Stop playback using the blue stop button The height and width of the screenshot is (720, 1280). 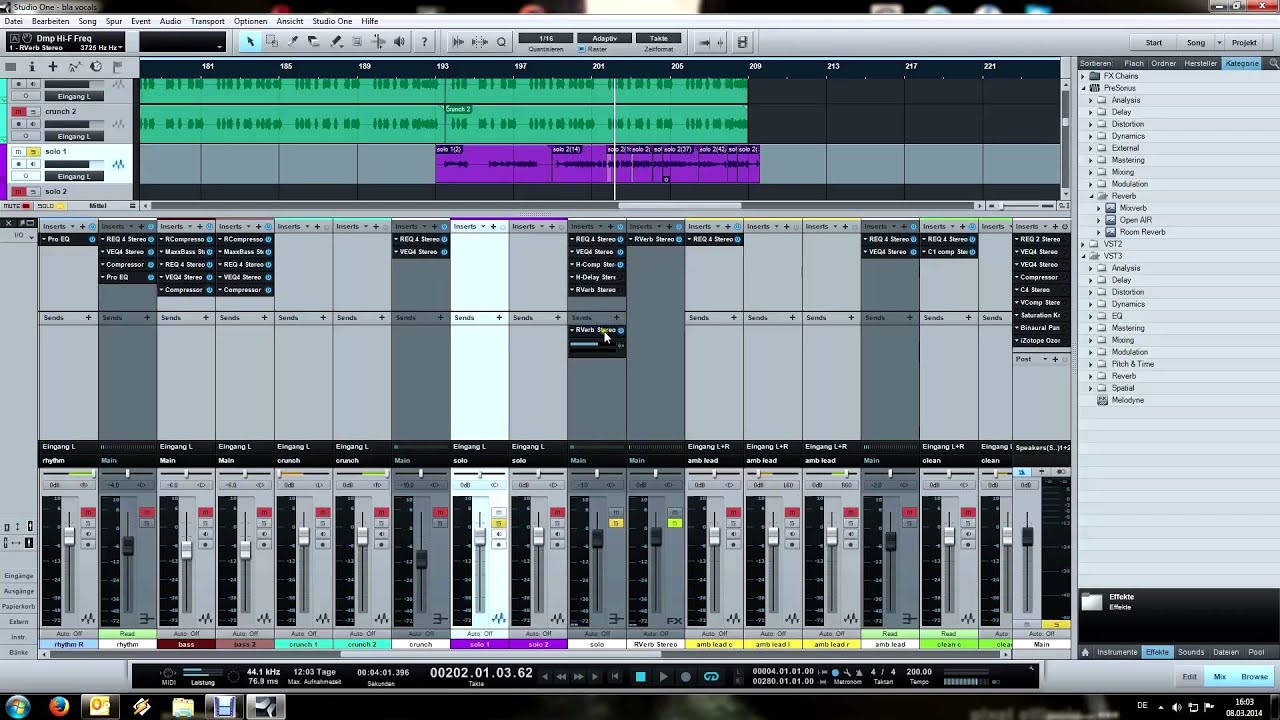coord(640,677)
